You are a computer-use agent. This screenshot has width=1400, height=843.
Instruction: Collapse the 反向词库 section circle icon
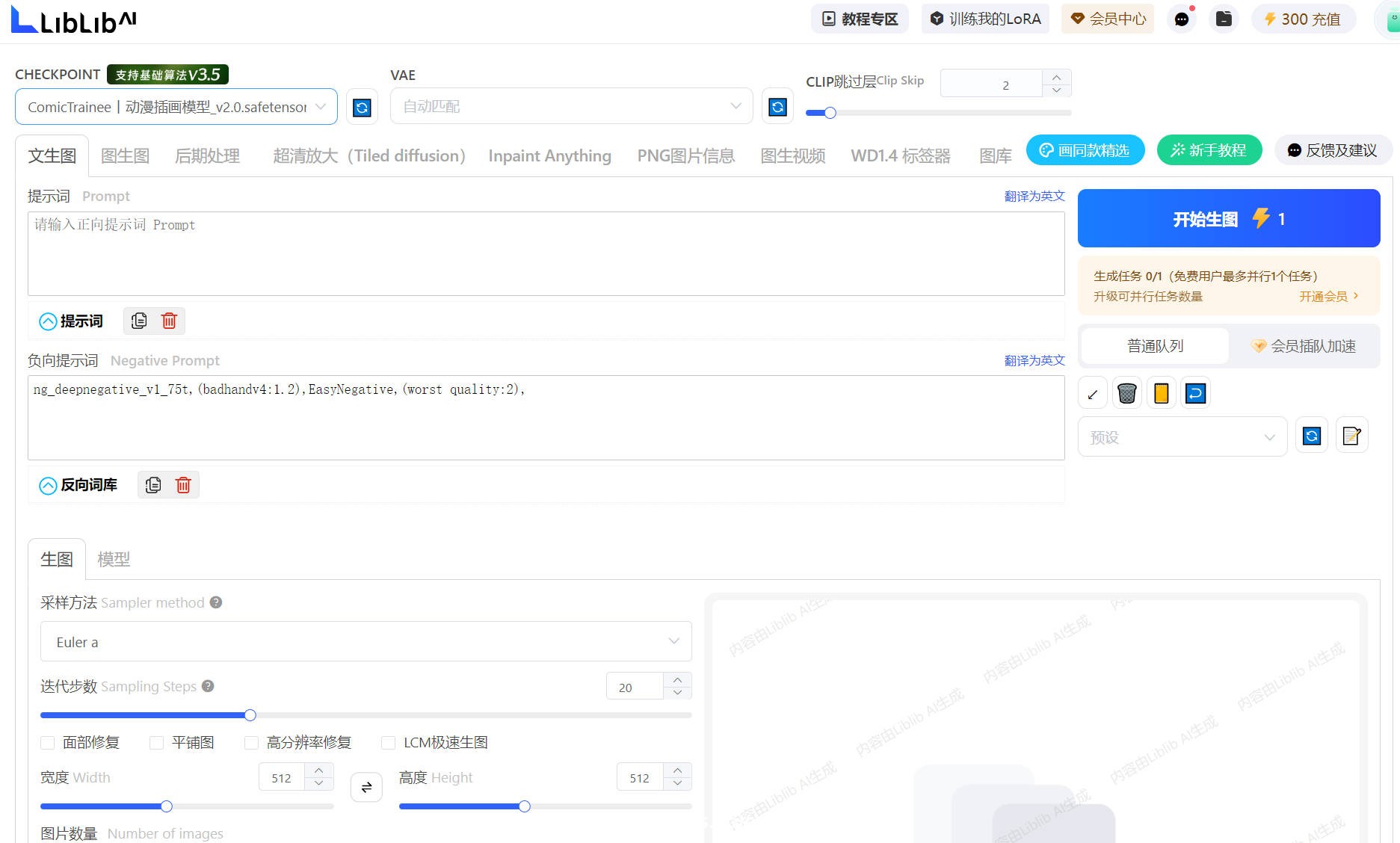point(48,486)
